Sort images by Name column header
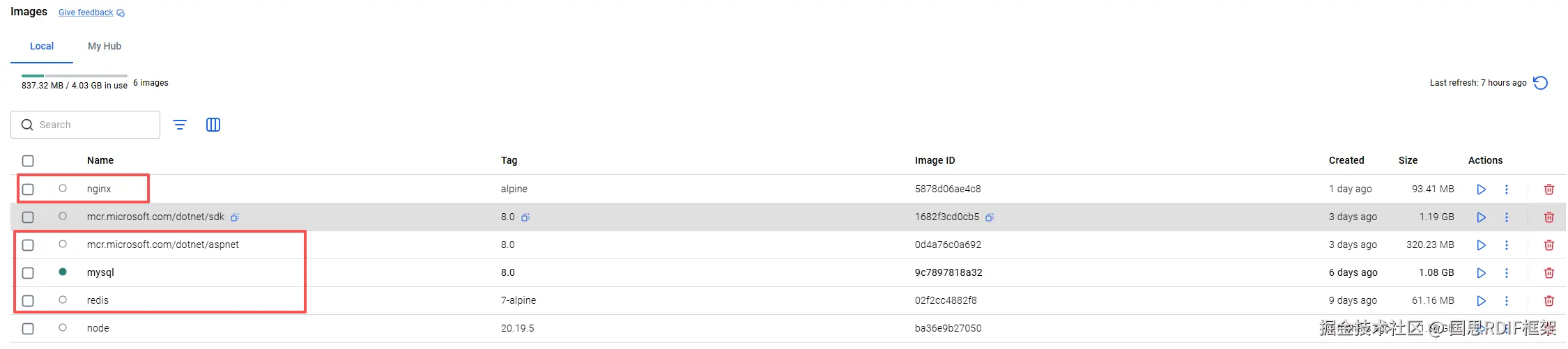1568x349 pixels. [x=100, y=160]
